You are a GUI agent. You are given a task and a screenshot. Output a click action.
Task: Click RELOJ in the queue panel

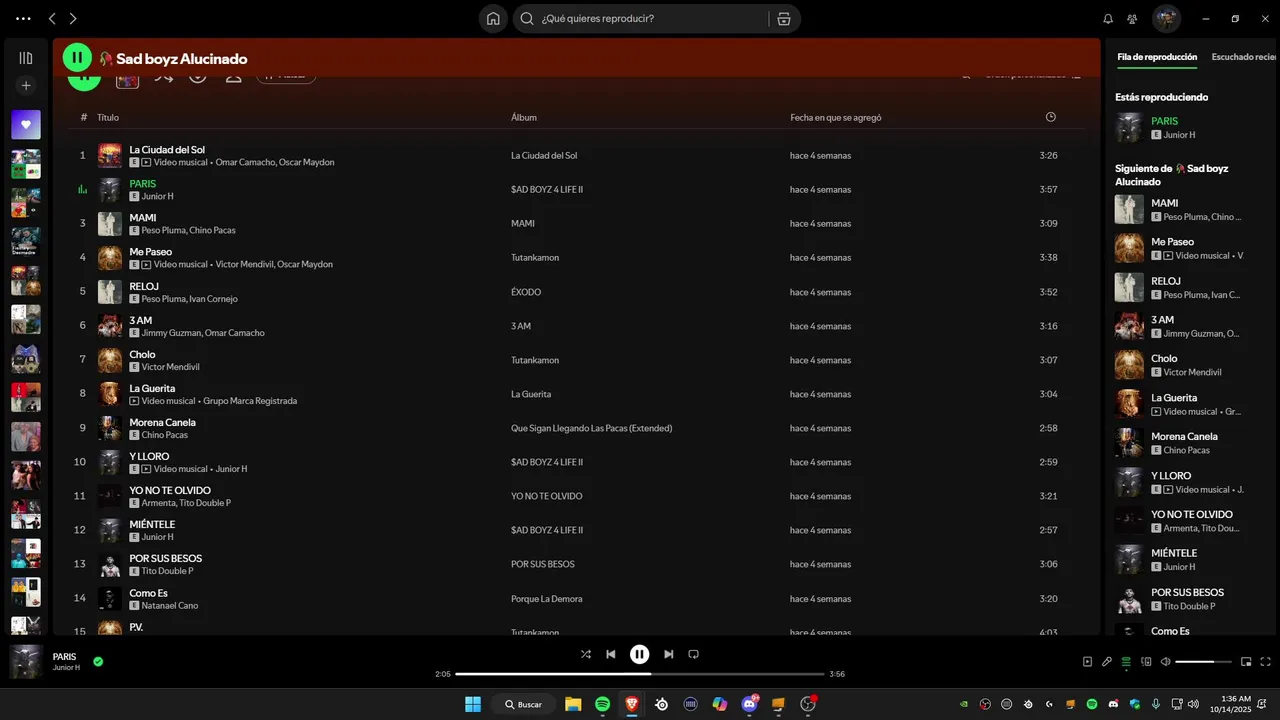point(1166,281)
